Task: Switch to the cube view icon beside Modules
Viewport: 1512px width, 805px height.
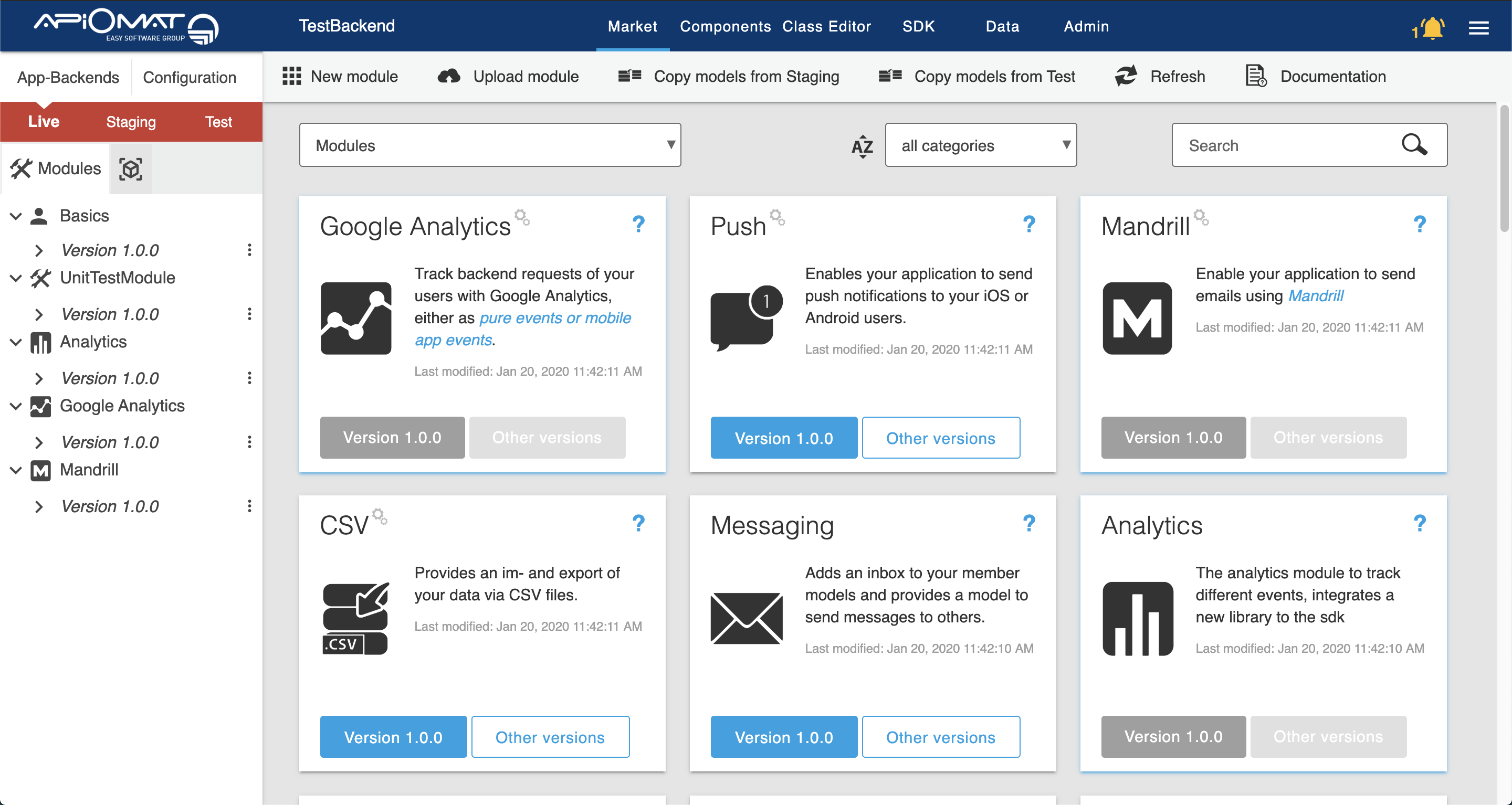Action: (x=131, y=169)
